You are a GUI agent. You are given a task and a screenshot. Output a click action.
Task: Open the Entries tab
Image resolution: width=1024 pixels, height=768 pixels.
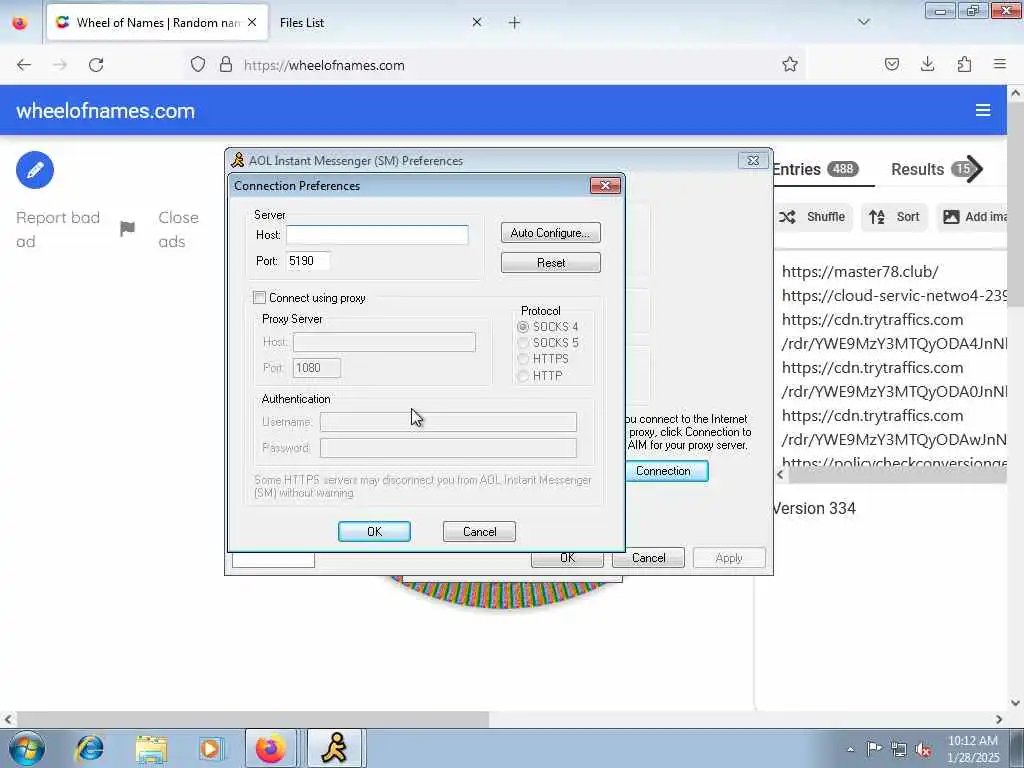(x=815, y=169)
